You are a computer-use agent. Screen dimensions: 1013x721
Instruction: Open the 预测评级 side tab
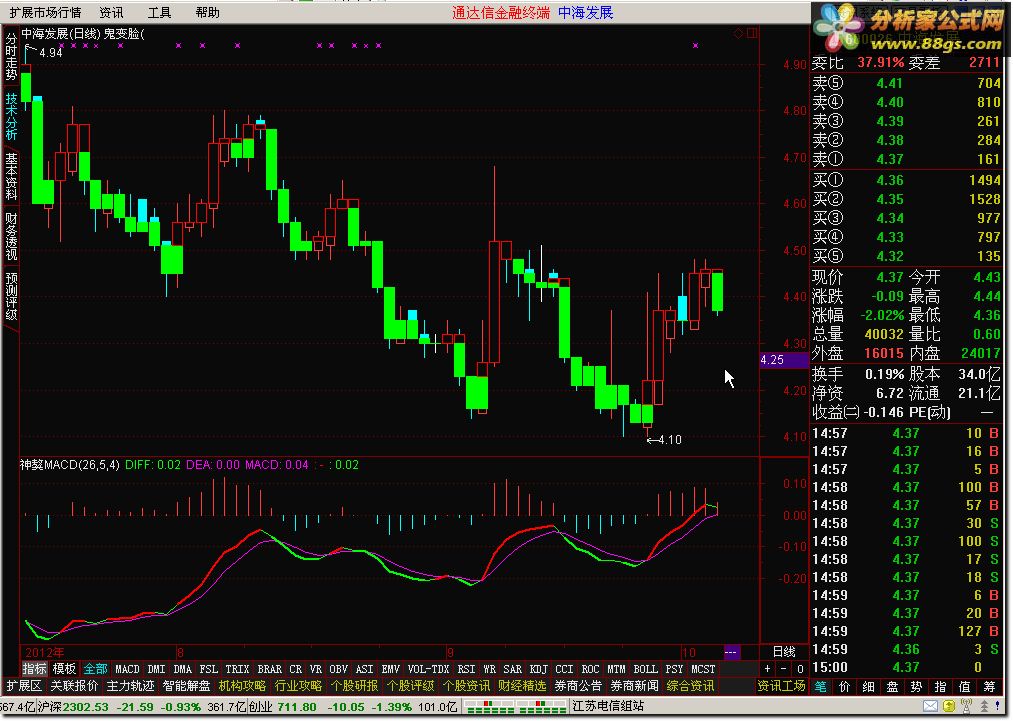pos(11,297)
